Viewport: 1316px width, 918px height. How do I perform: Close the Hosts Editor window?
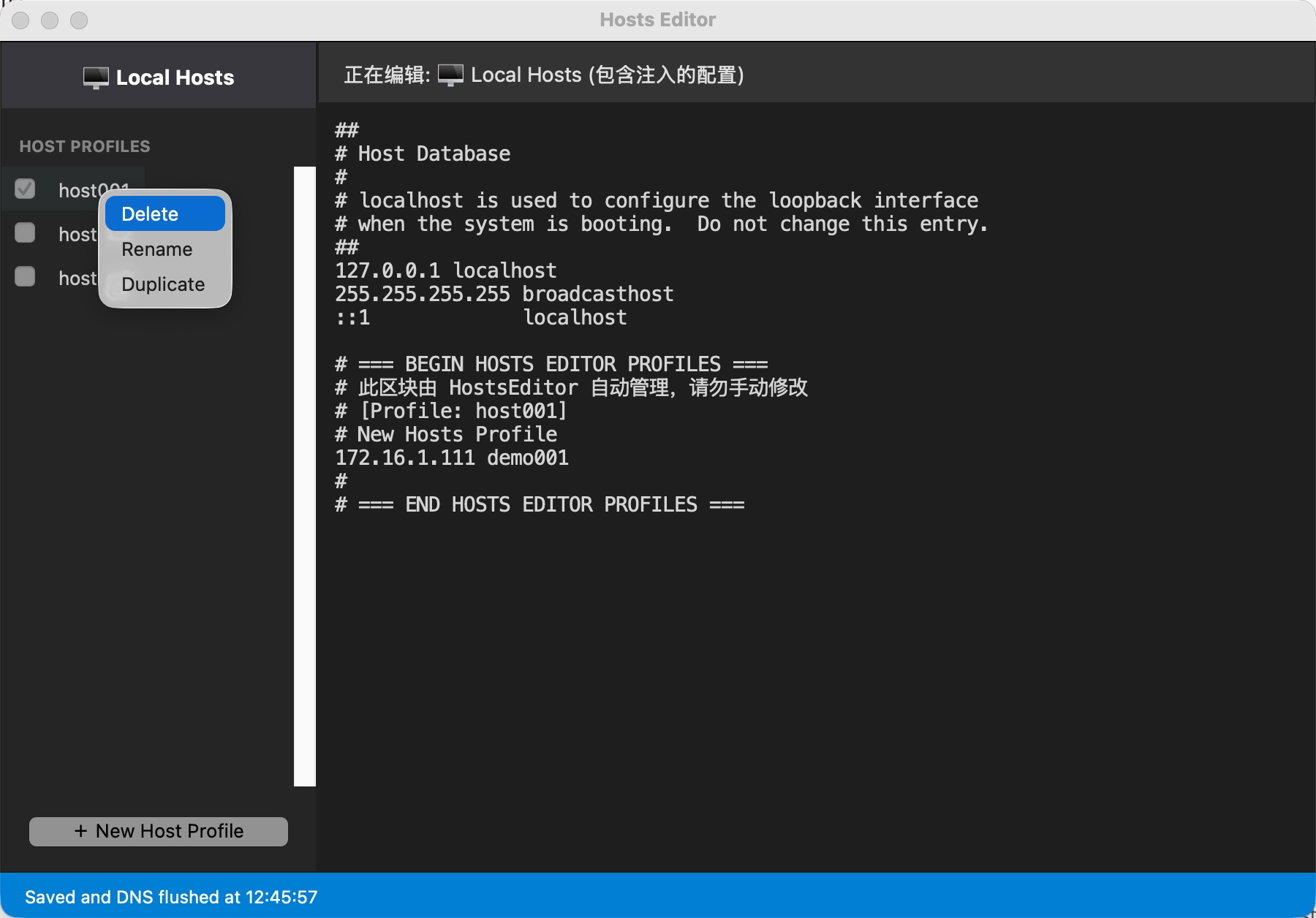[20, 20]
